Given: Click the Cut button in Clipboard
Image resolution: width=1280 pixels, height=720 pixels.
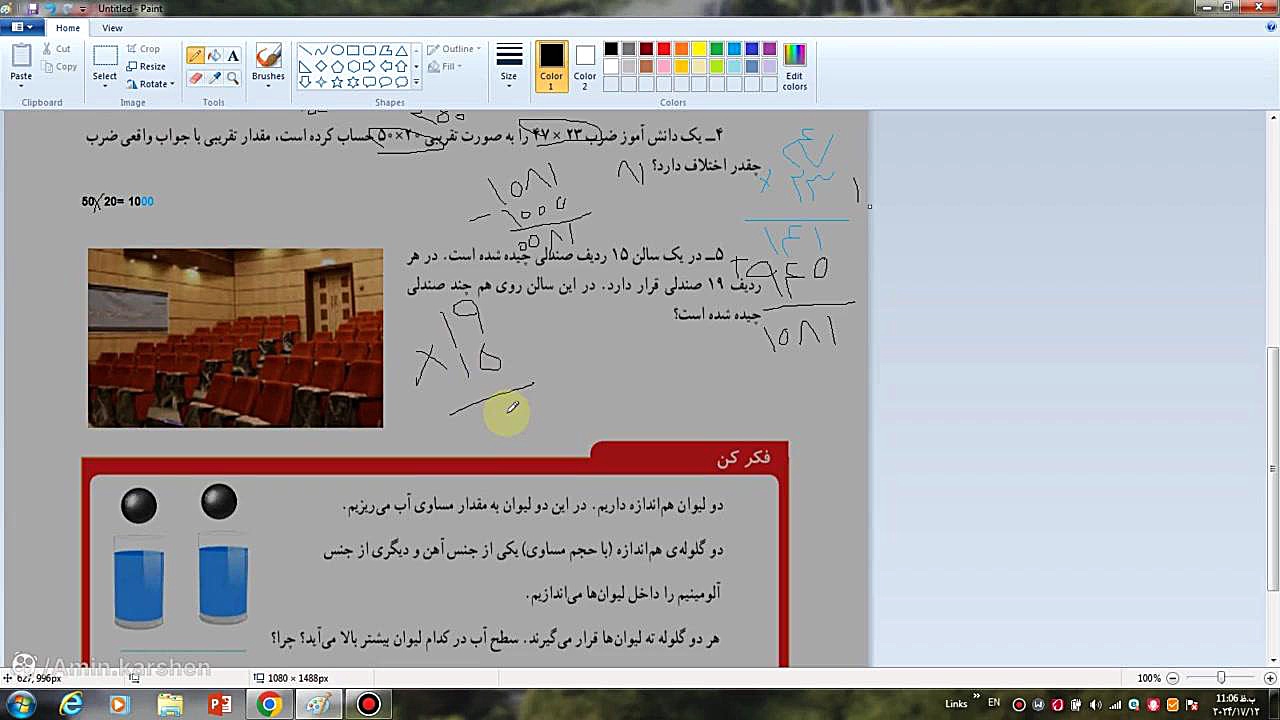Looking at the screenshot, I should (x=56, y=49).
